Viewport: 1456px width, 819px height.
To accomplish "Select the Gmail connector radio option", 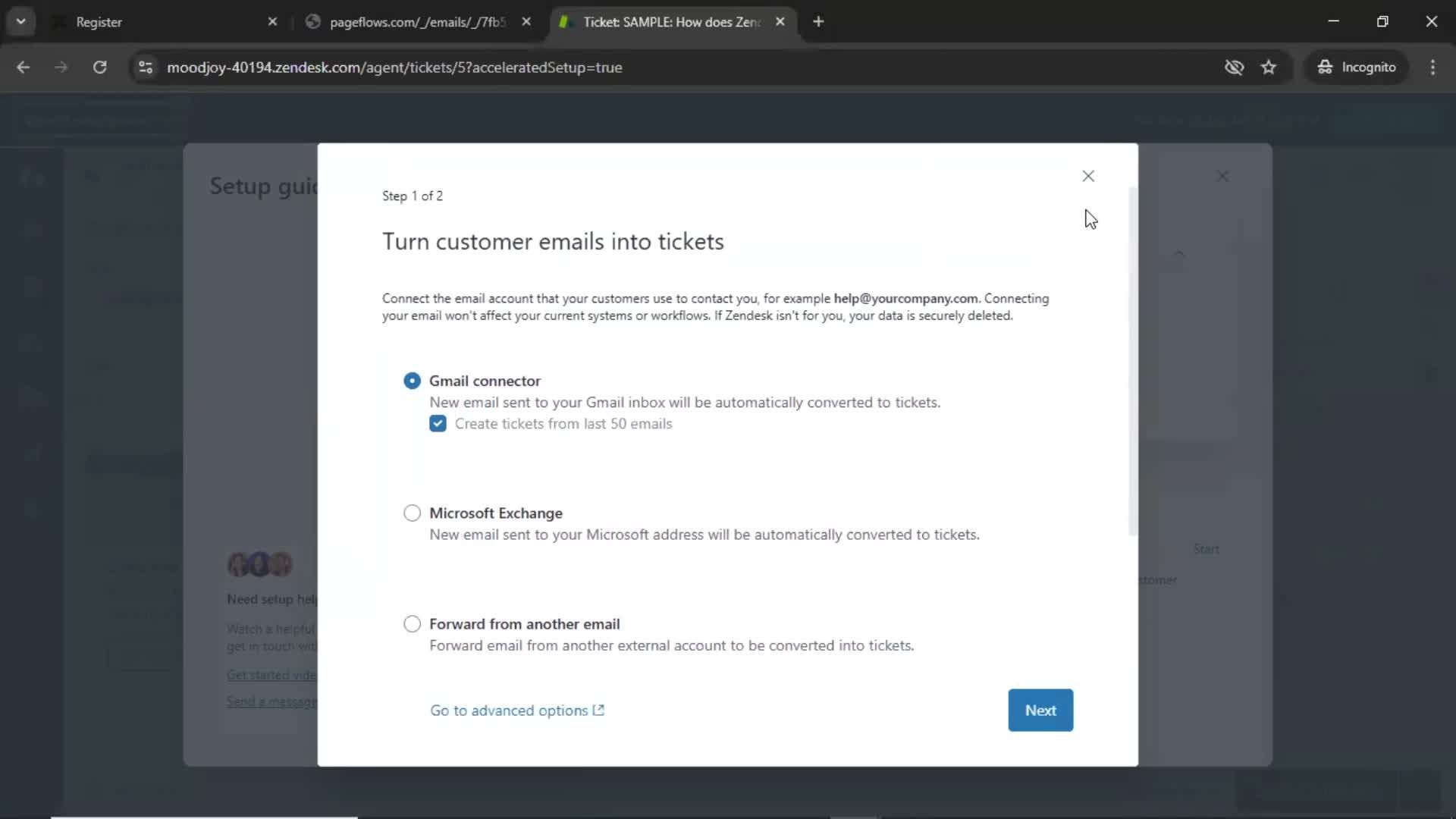I will point(412,381).
